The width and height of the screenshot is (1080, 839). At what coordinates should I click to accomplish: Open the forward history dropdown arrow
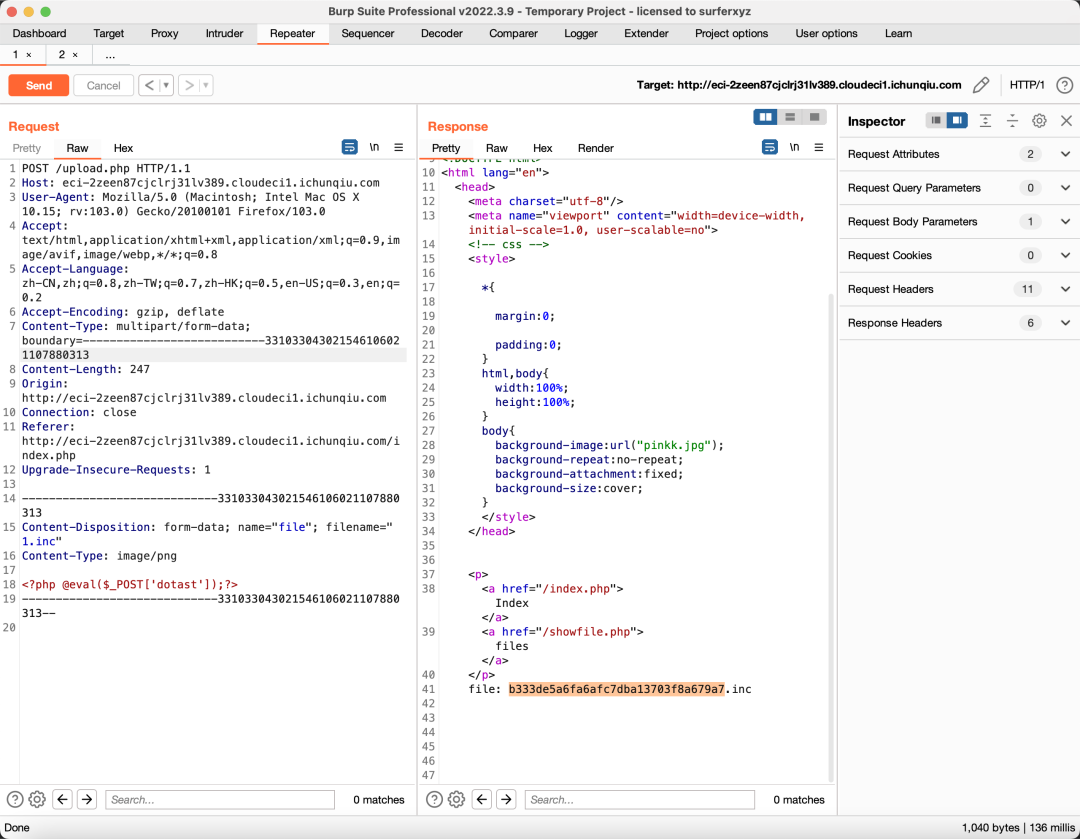[x=205, y=85]
